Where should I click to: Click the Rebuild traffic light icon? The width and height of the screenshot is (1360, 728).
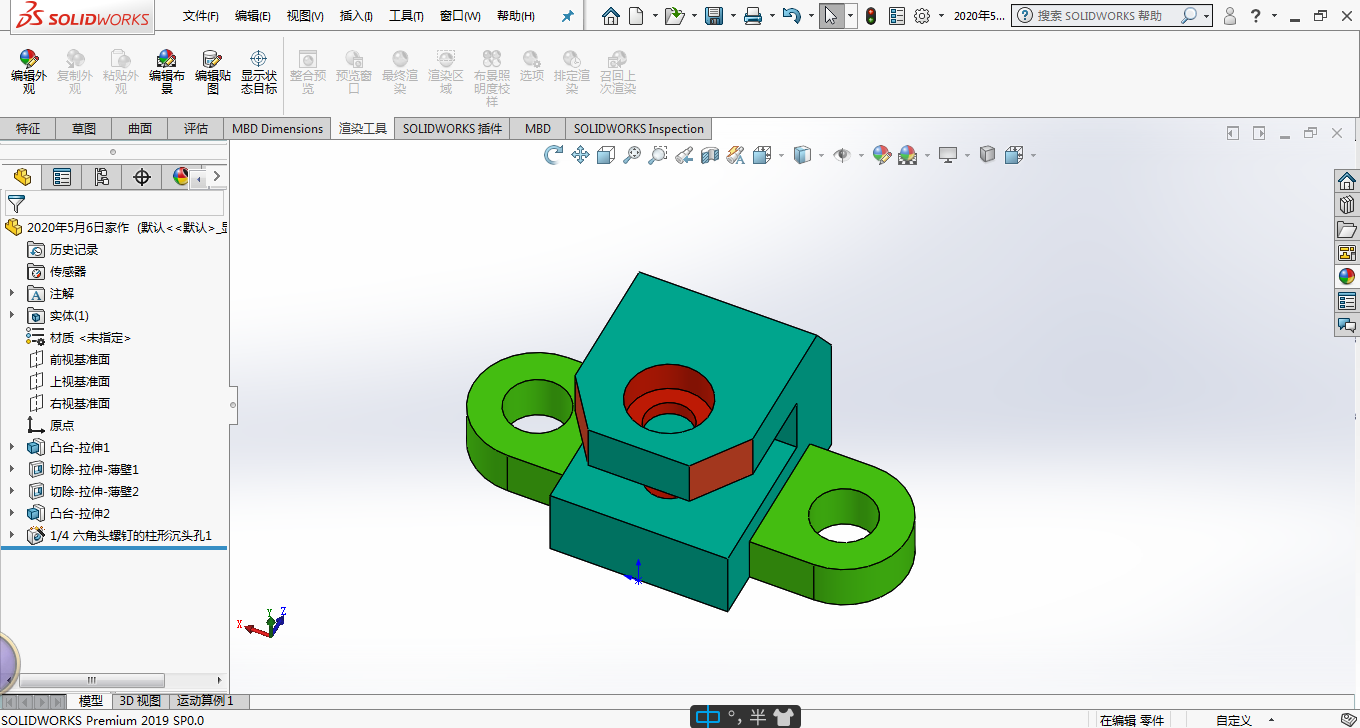[871, 16]
